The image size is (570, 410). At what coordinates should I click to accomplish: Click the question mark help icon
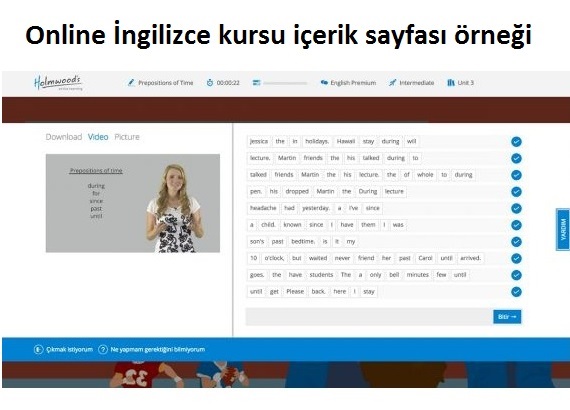coord(103,349)
